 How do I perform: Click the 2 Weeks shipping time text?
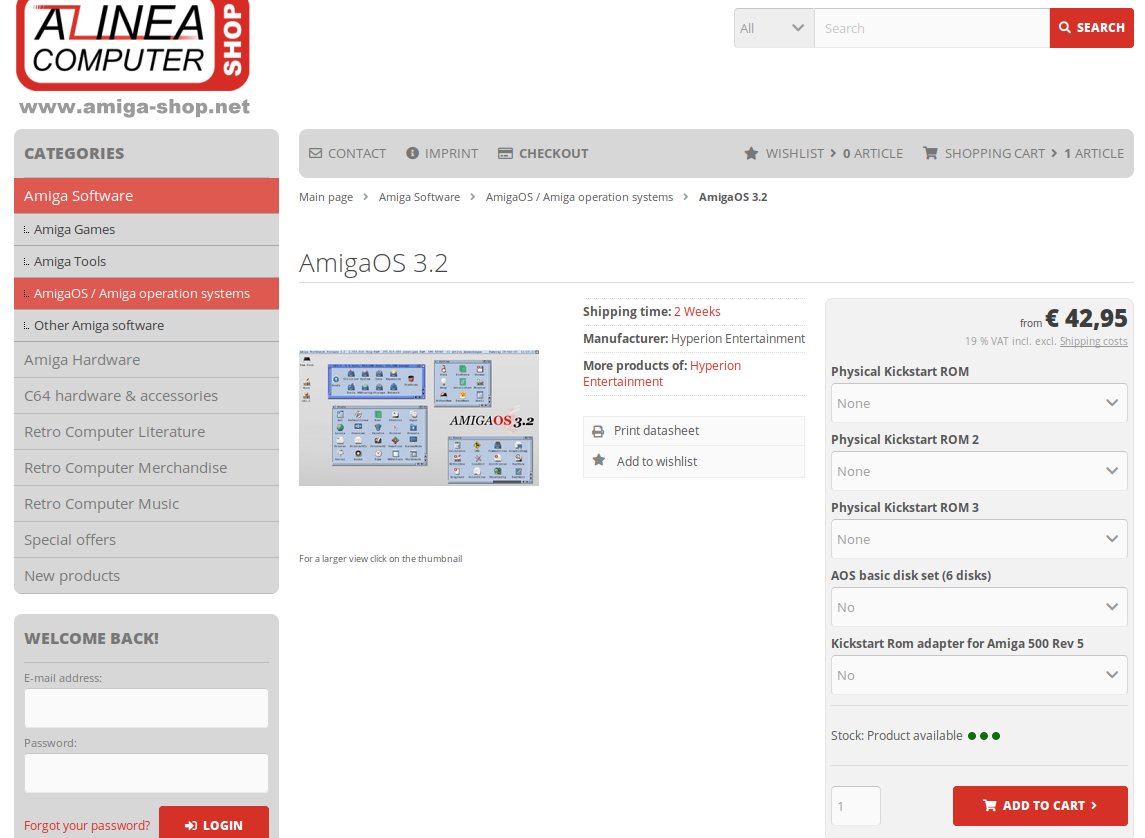697,312
